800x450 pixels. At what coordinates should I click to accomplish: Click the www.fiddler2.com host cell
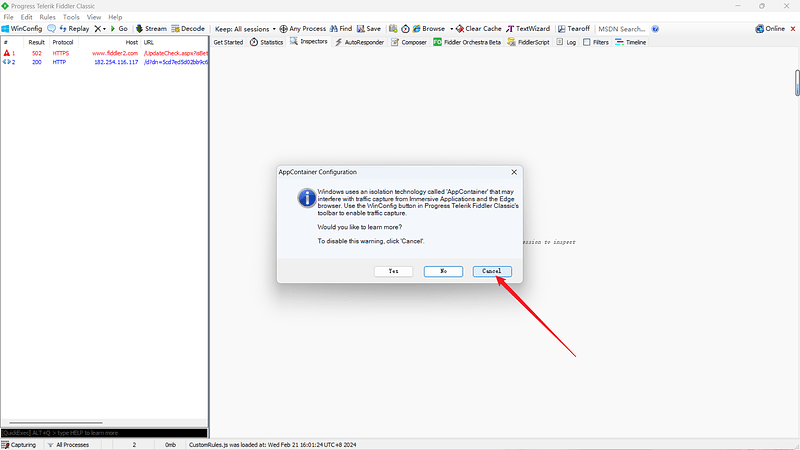tap(115, 53)
